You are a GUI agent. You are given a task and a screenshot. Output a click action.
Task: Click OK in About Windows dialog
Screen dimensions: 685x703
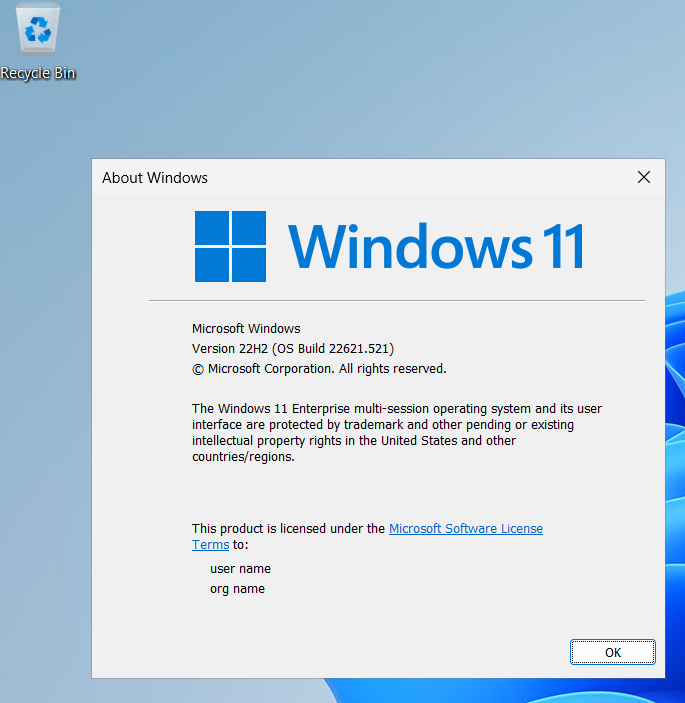point(612,652)
